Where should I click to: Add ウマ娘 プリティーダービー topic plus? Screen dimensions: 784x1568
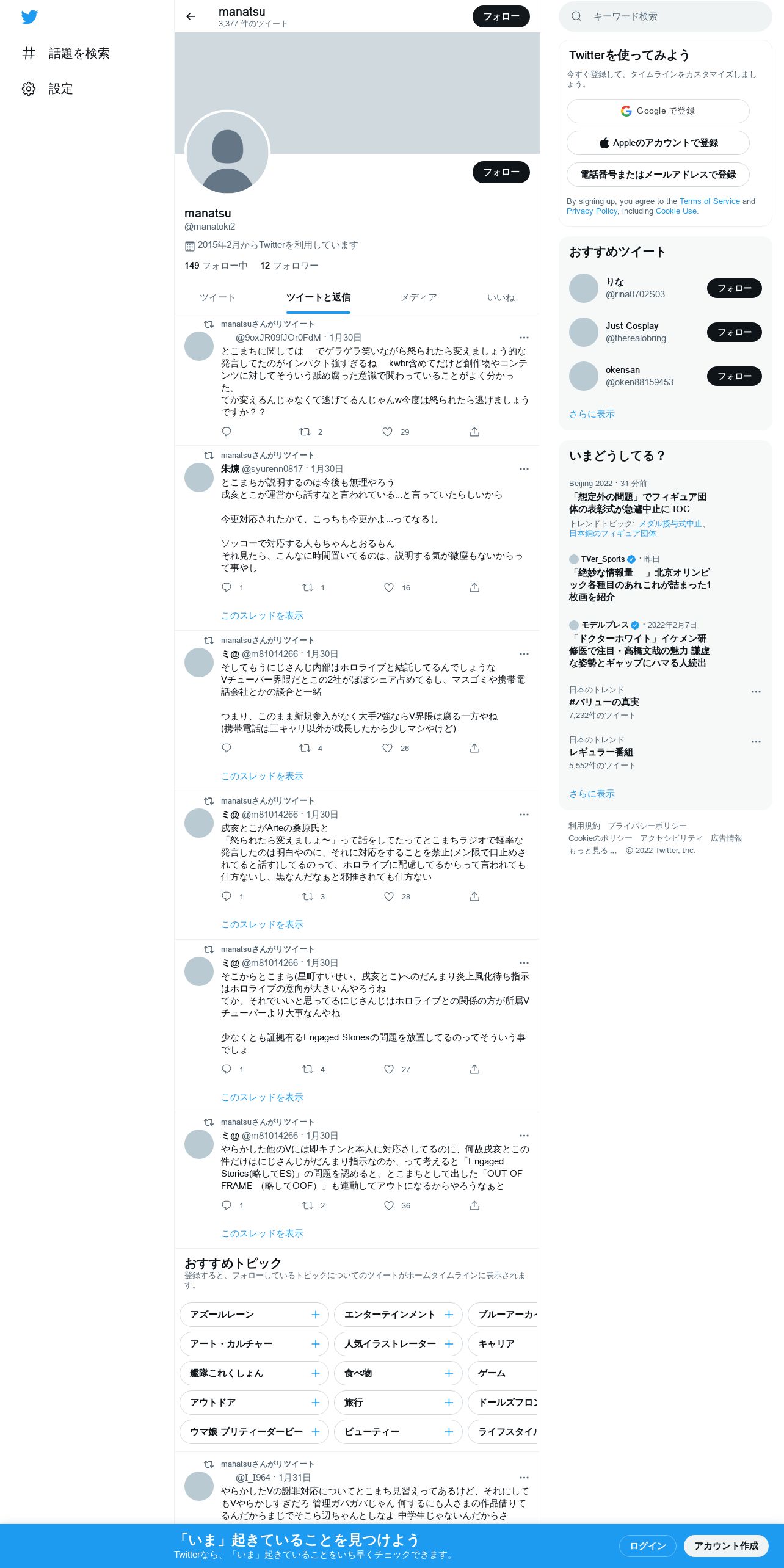[x=316, y=1432]
